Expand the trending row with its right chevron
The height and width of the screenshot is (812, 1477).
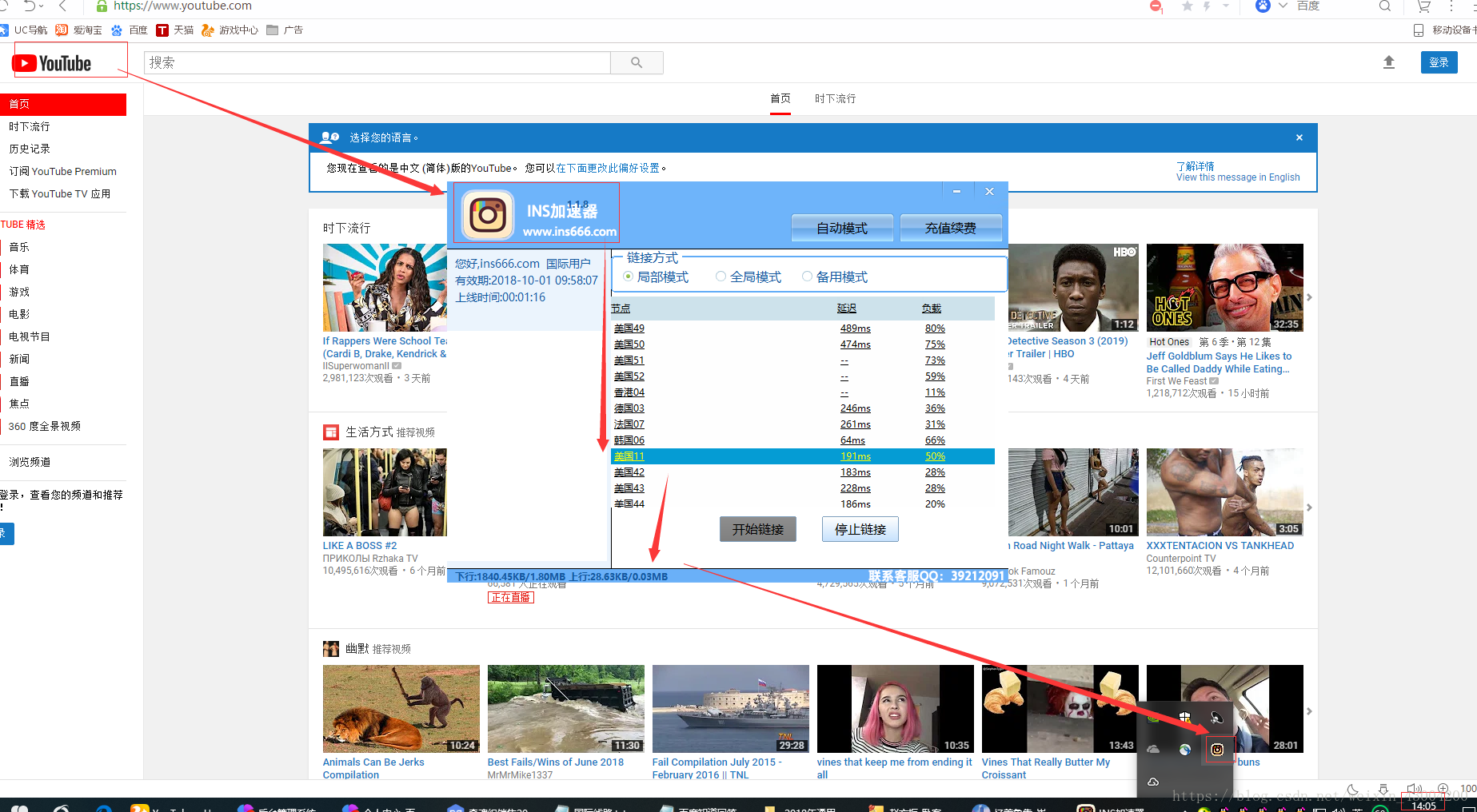(1309, 297)
